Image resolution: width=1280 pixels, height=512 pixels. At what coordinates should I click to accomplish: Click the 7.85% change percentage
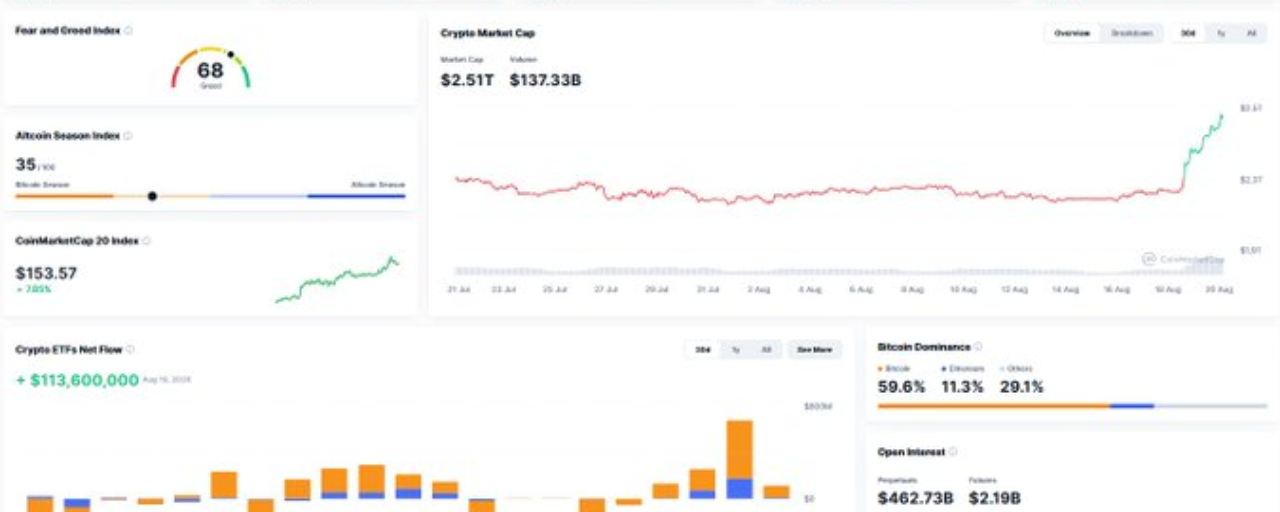(x=34, y=290)
